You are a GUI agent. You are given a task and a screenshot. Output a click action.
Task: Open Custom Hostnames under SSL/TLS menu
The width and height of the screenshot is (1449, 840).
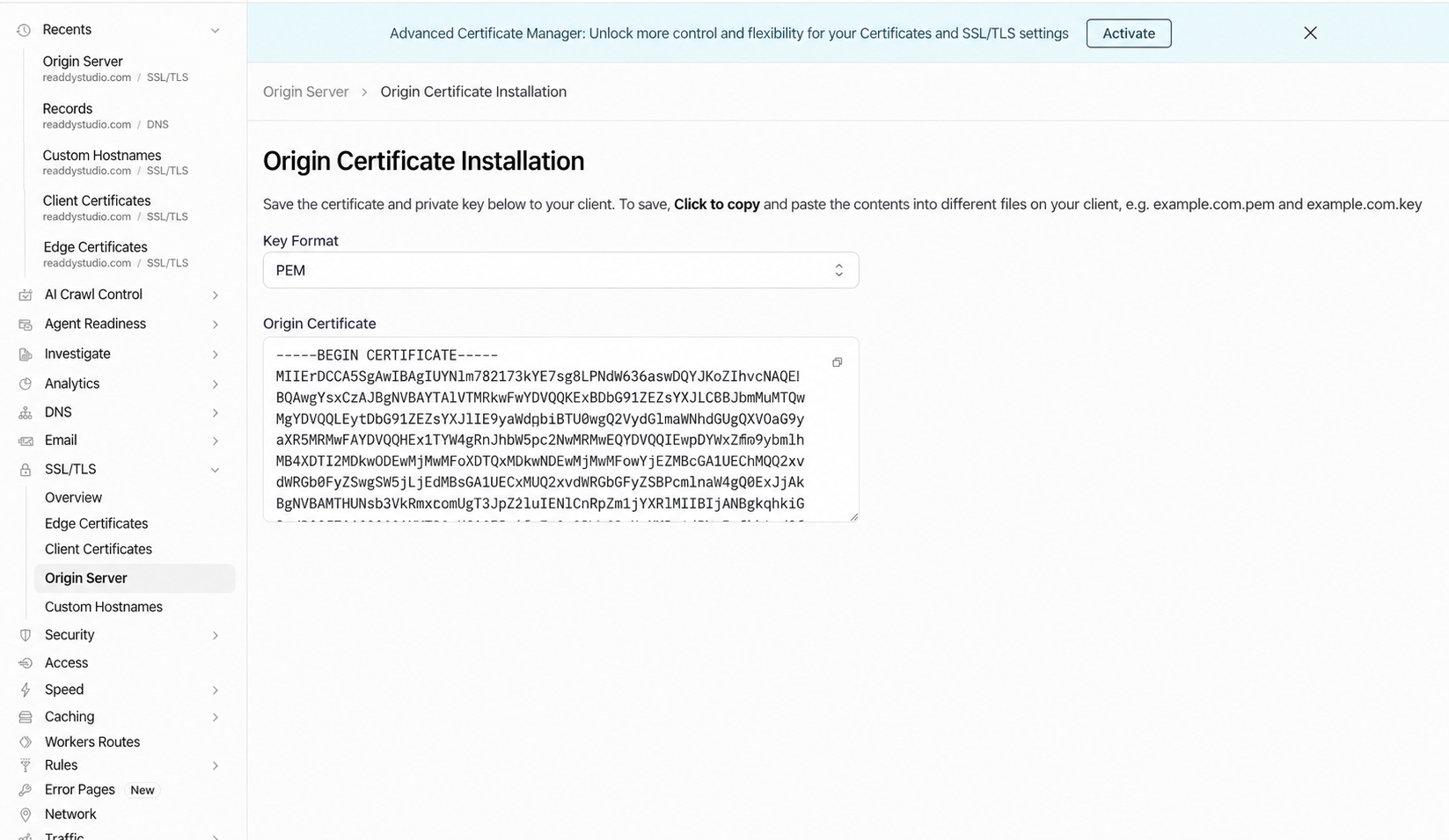[104, 607]
